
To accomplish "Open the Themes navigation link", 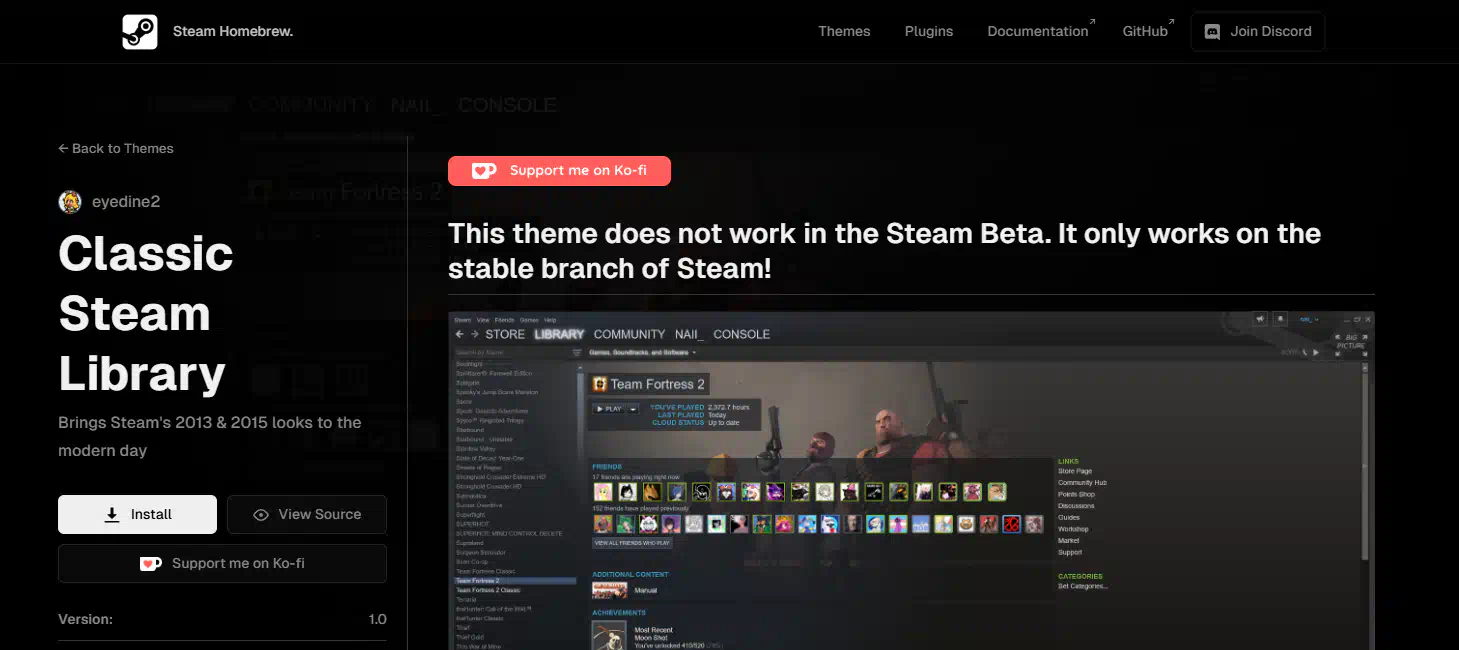I will click(844, 31).
